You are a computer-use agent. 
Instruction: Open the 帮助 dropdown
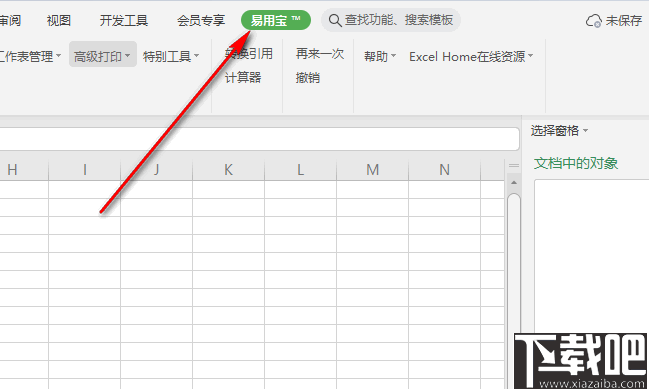pos(380,56)
